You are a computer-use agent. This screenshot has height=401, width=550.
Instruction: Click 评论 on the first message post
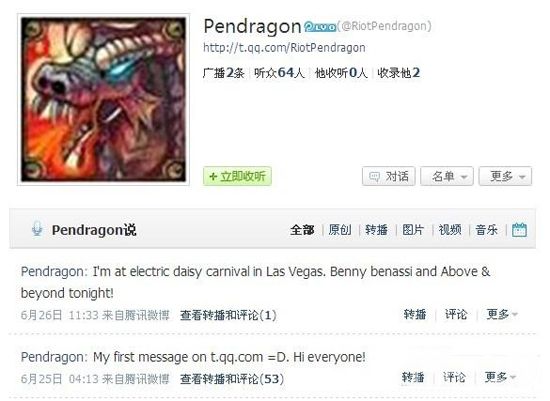pos(454,377)
